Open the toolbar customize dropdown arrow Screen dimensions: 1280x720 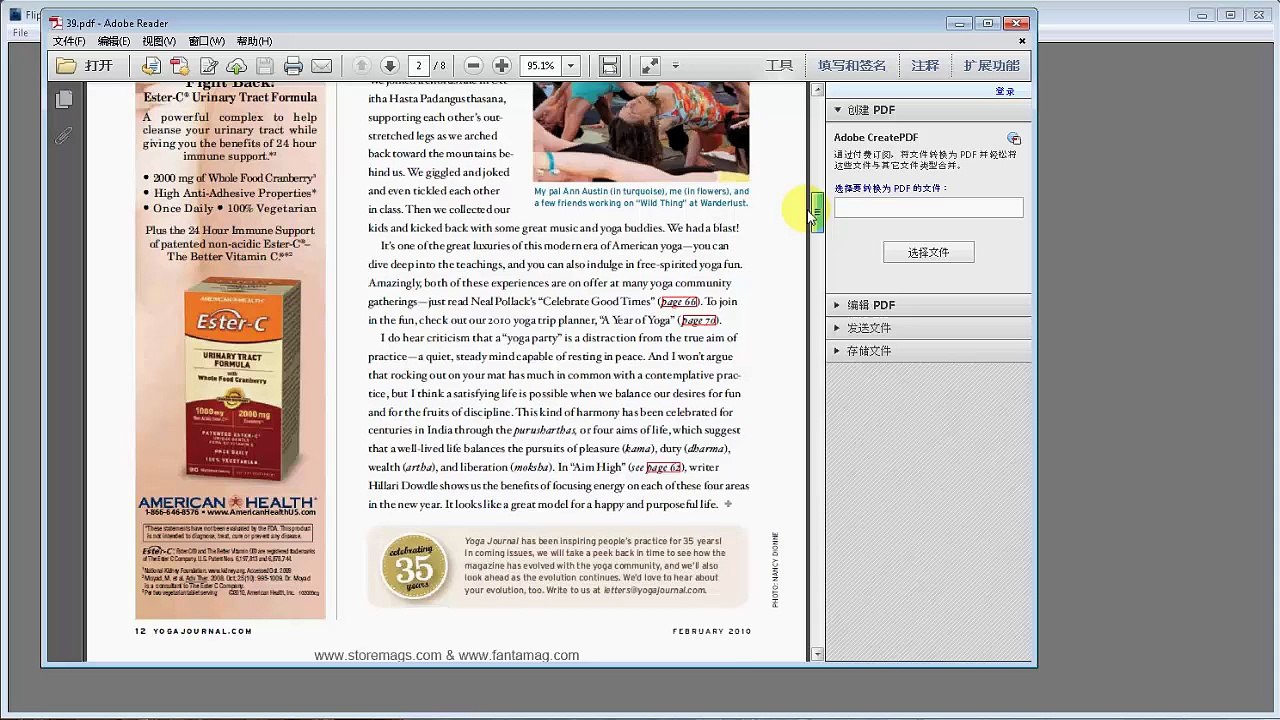(x=676, y=66)
